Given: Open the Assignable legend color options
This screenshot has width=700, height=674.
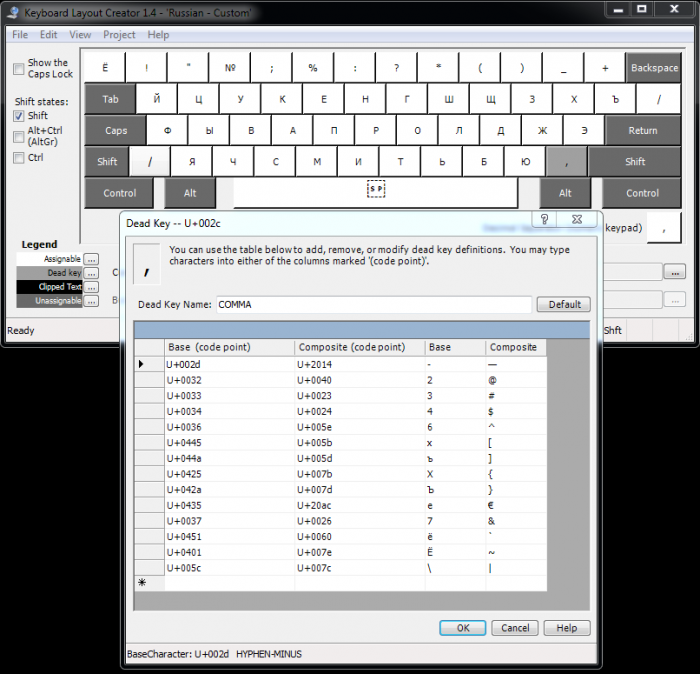Looking at the screenshot, I should pos(91,259).
